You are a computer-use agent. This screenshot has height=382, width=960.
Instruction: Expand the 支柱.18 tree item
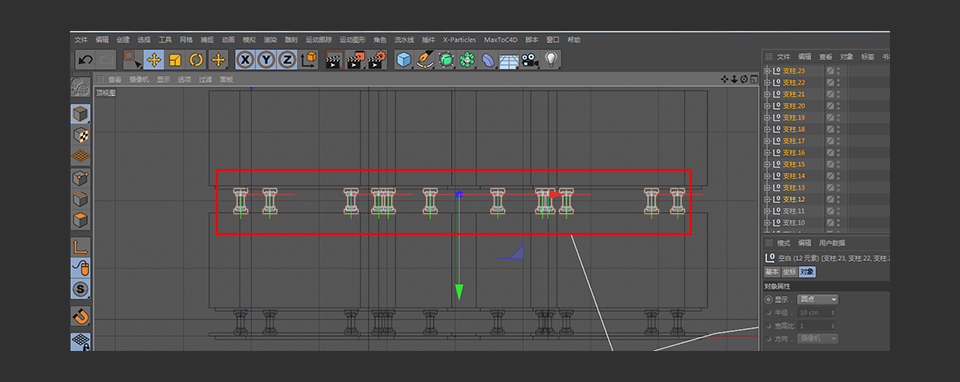click(x=767, y=129)
